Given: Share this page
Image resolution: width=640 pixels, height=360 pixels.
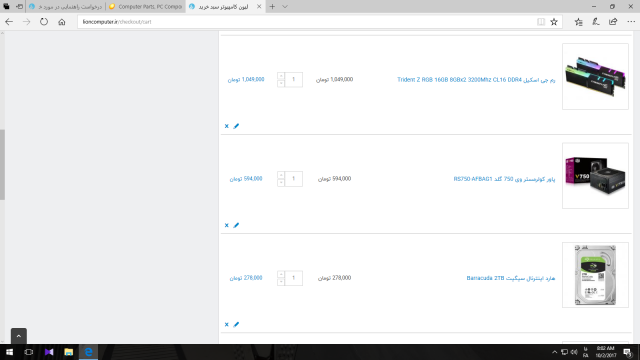Looking at the screenshot, I should pos(613,22).
